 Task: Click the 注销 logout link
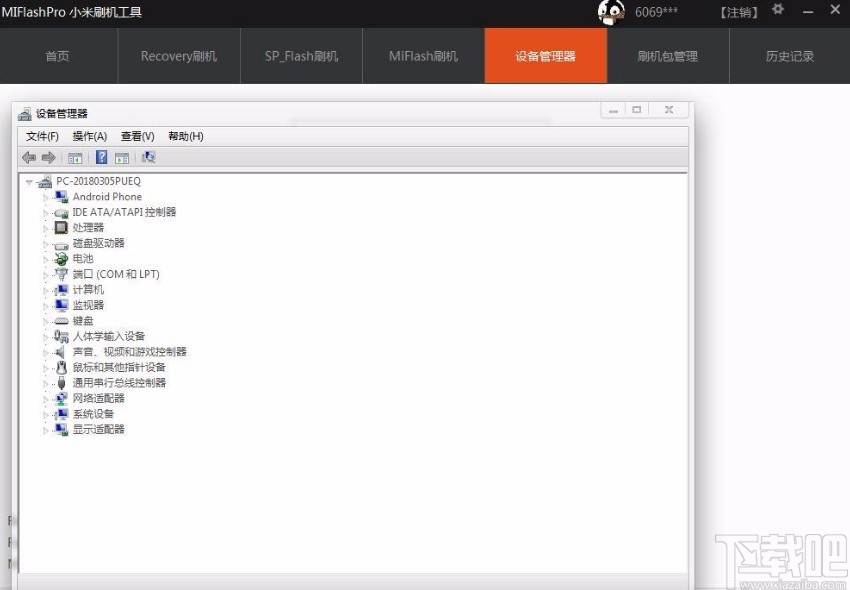click(x=739, y=12)
